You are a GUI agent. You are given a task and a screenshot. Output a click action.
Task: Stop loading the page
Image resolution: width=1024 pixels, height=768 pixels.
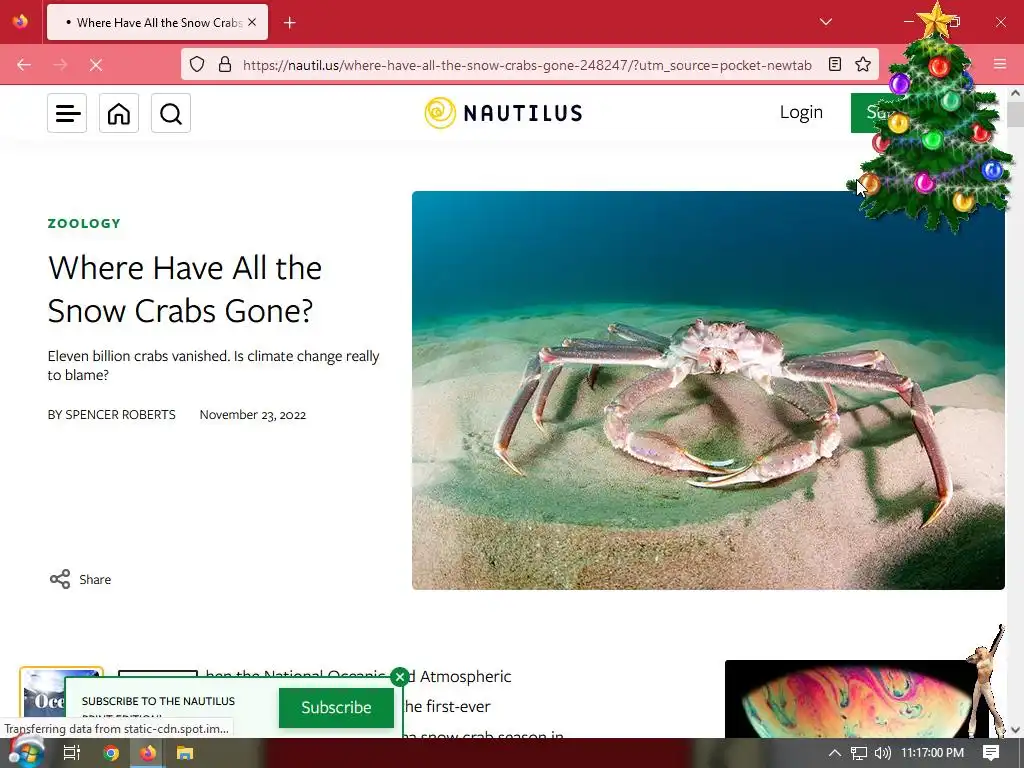point(96,65)
